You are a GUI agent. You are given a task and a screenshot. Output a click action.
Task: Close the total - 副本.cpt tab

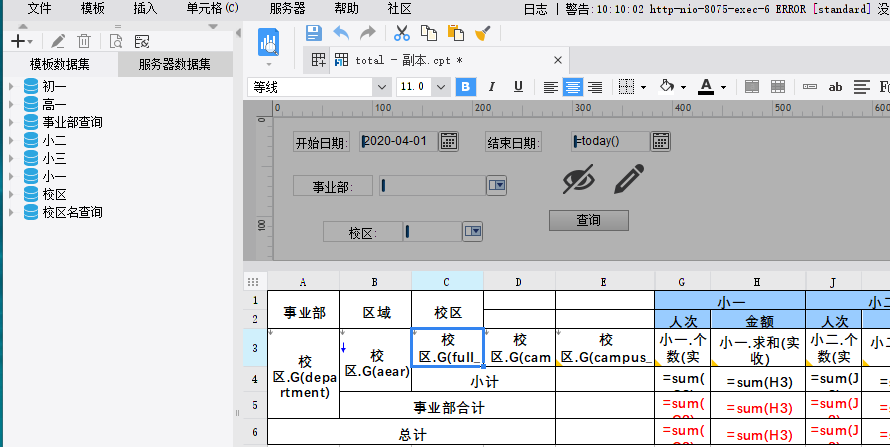(557, 60)
